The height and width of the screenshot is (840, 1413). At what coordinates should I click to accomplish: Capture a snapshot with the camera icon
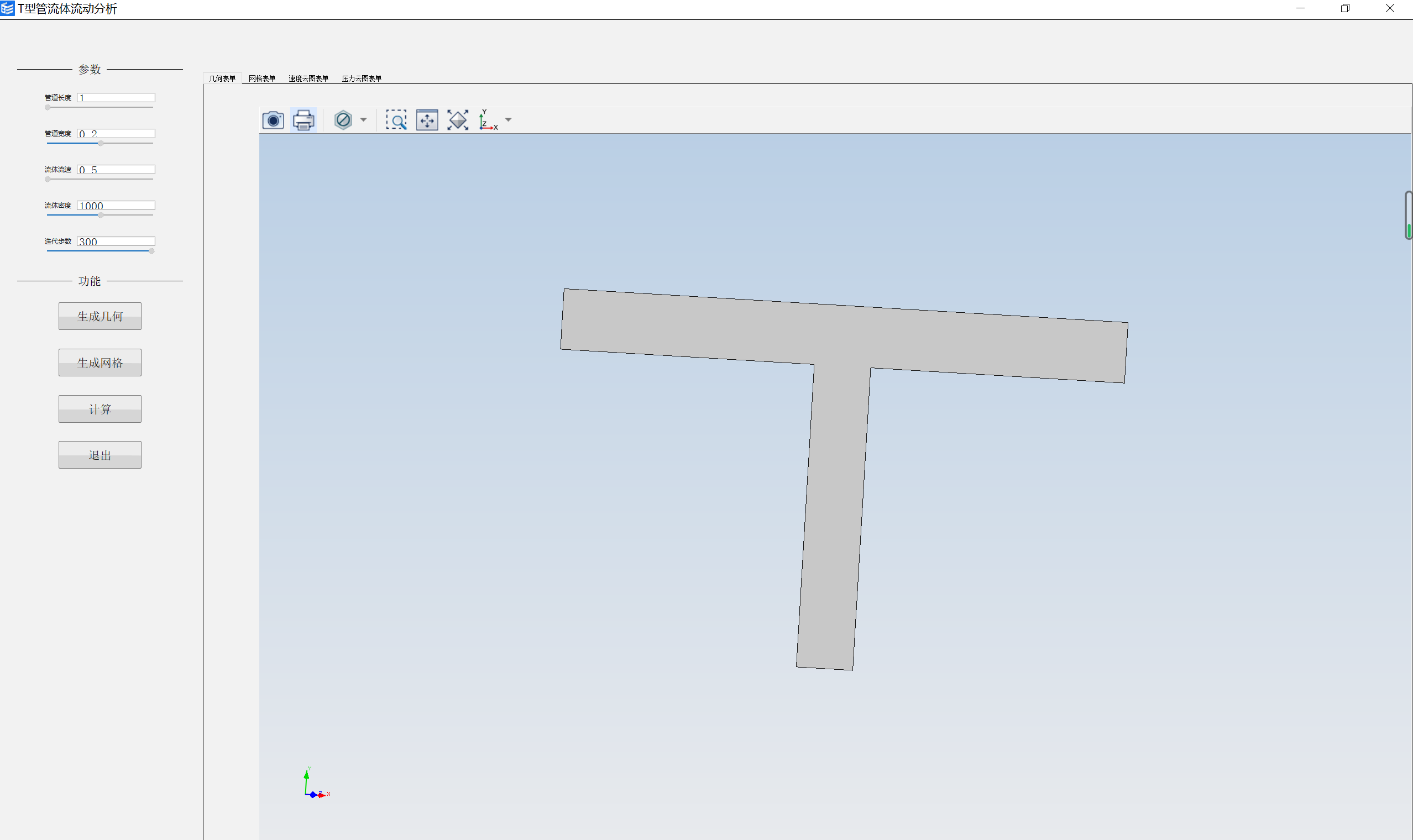(273, 120)
